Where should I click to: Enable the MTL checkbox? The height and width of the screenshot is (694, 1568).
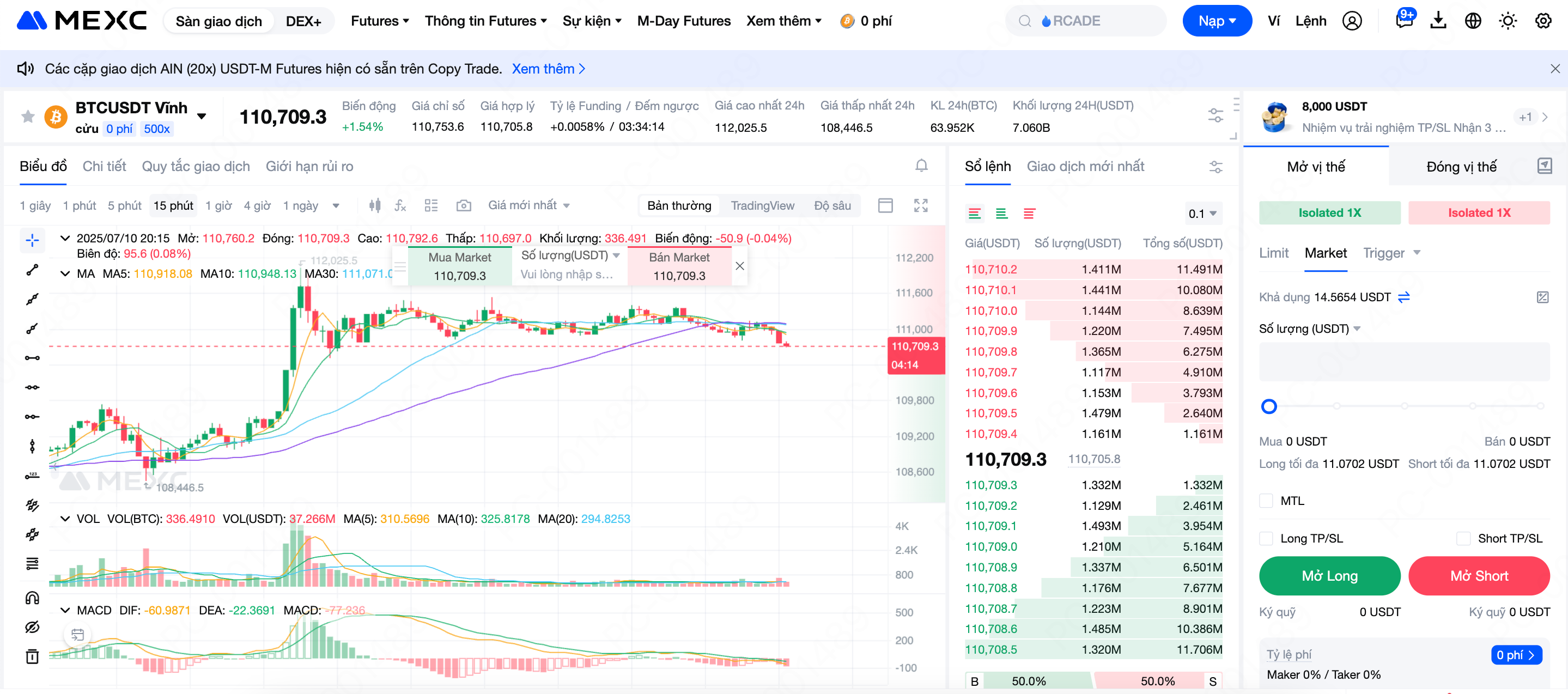1266,501
